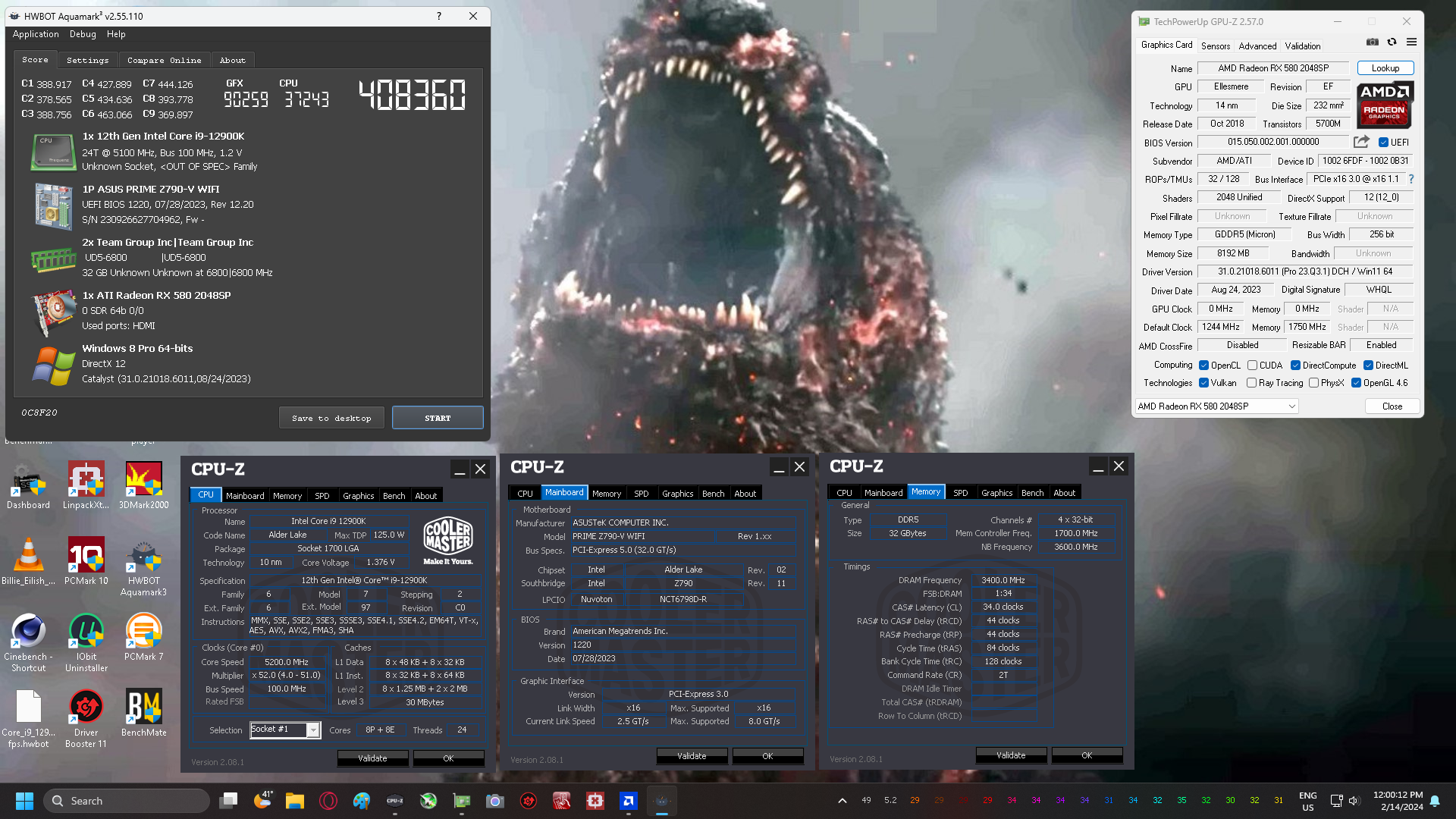Open the Driver Booster 11 desktop icon
Image resolution: width=1456 pixels, height=819 pixels.
(86, 719)
